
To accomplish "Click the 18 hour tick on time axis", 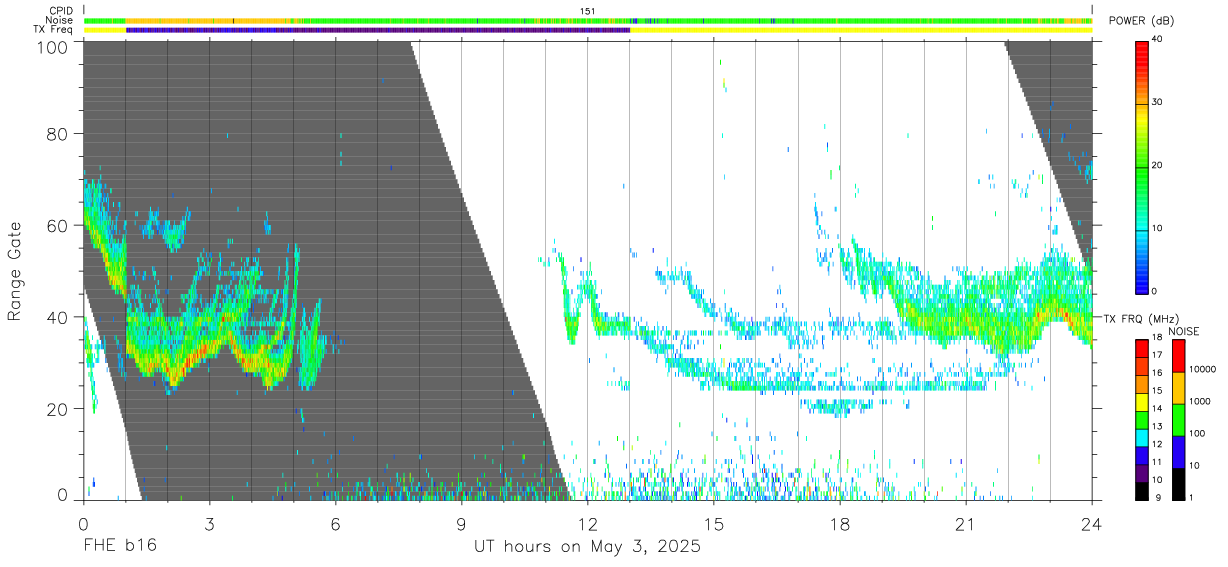I will click(x=840, y=524).
